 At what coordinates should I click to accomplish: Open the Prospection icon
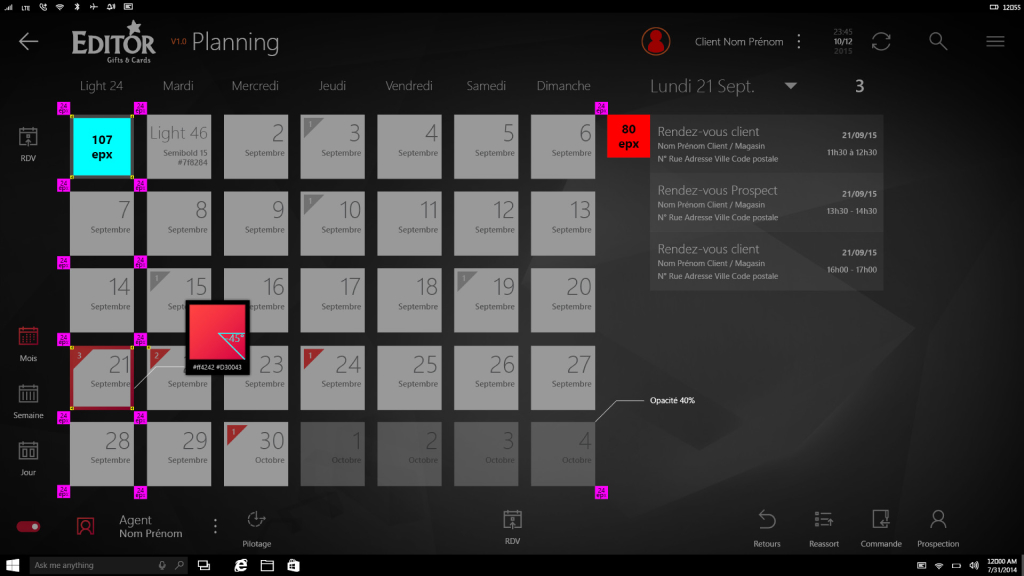(x=938, y=519)
